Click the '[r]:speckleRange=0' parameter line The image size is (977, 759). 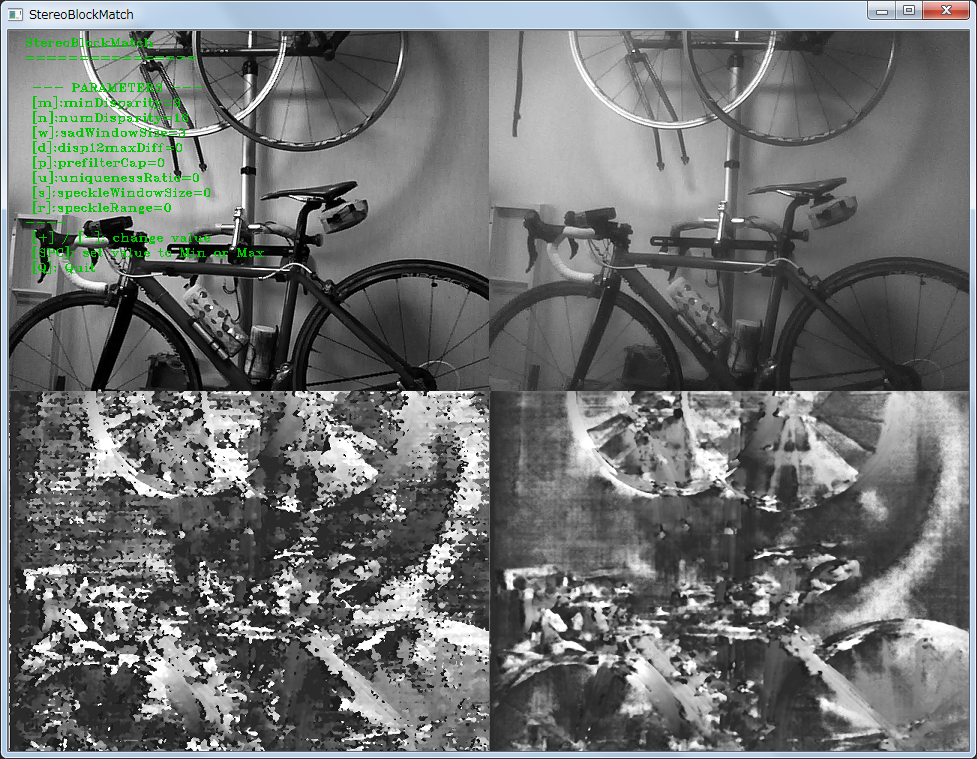point(102,208)
